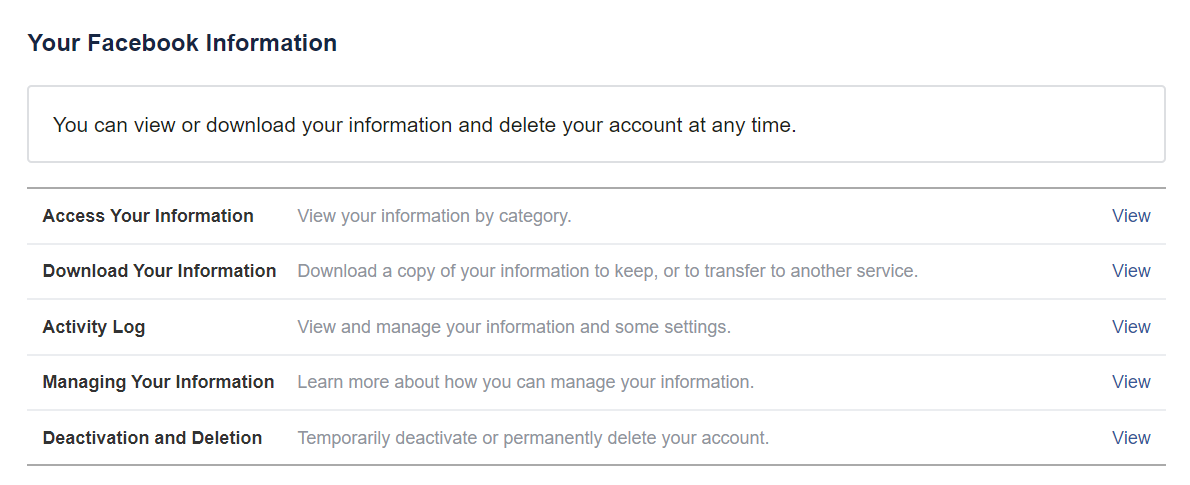Screen dimensions: 1190x485
Task: Click the Activity Log row title
Action: point(94,327)
